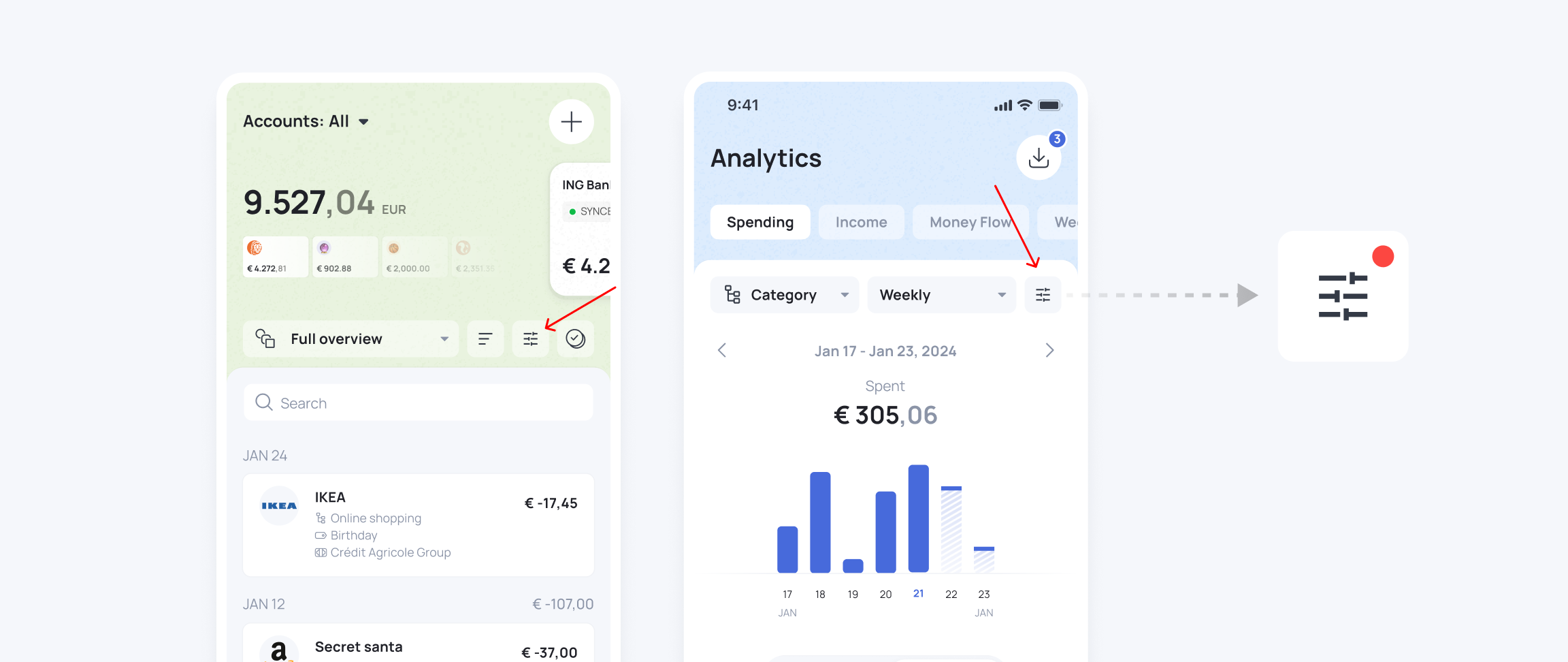This screenshot has height=662, width=1568.
Task: Open the download icon with badge 3
Action: [1039, 158]
